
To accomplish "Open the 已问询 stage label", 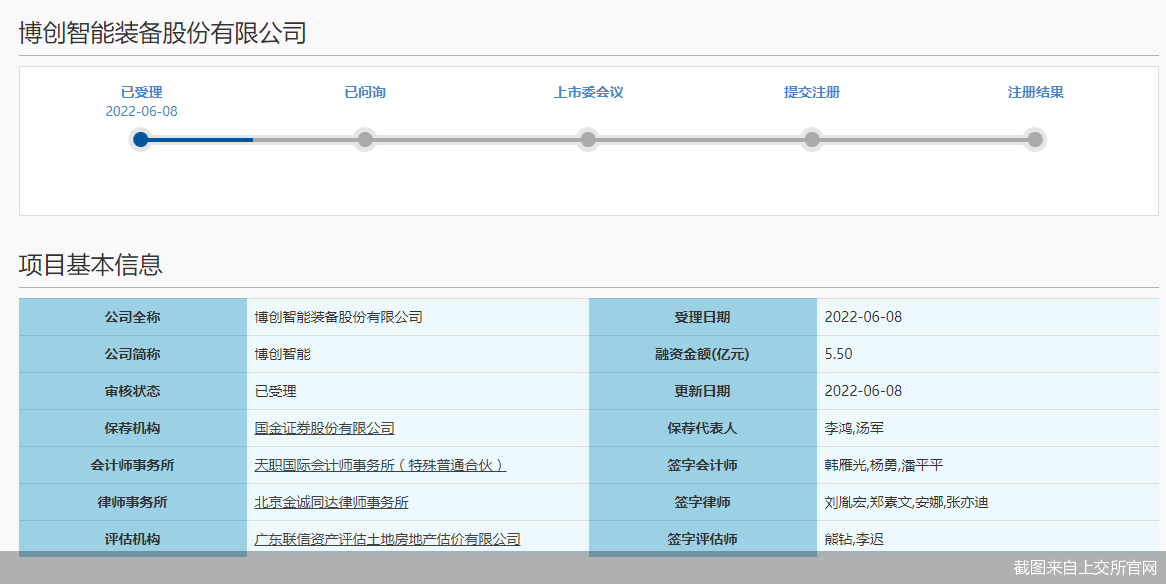I will tap(365, 92).
